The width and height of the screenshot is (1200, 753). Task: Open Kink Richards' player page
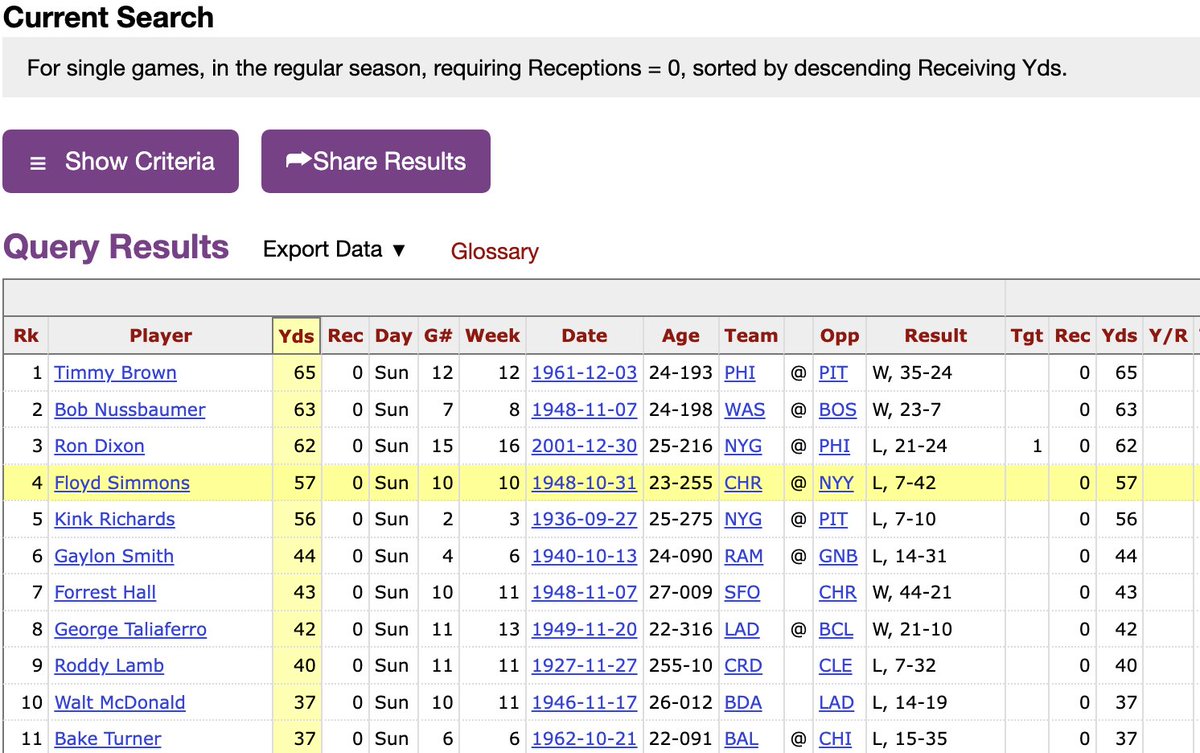pyautogui.click(x=114, y=519)
